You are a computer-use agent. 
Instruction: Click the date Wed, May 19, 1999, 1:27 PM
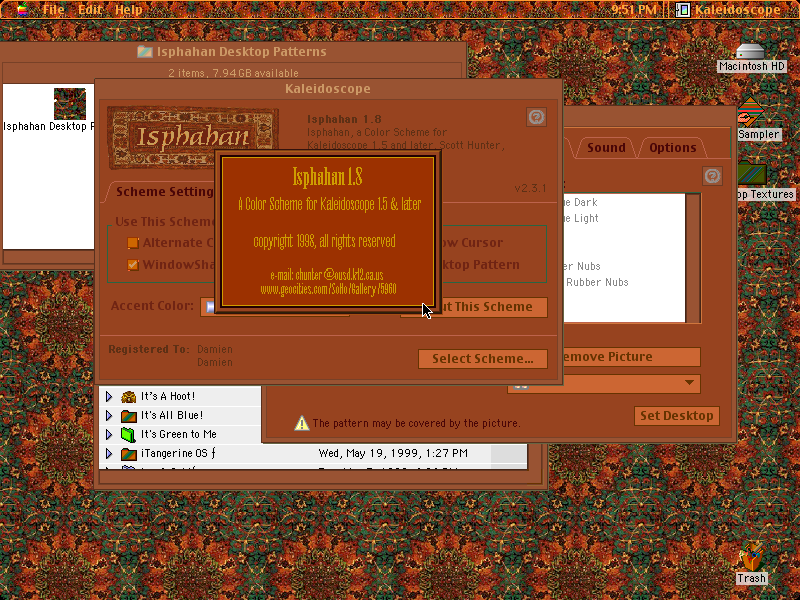(393, 453)
